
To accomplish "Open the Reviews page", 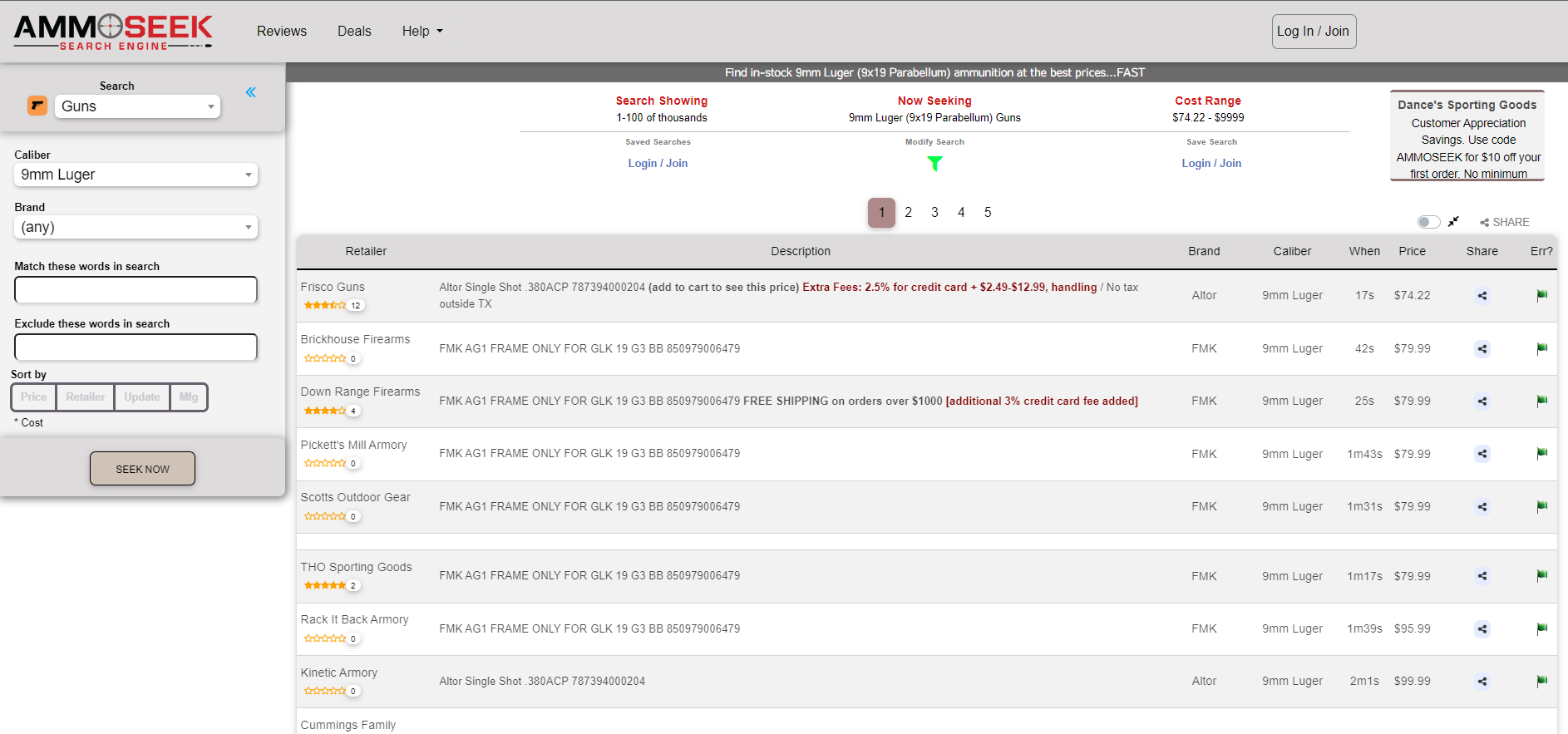I will click(282, 32).
